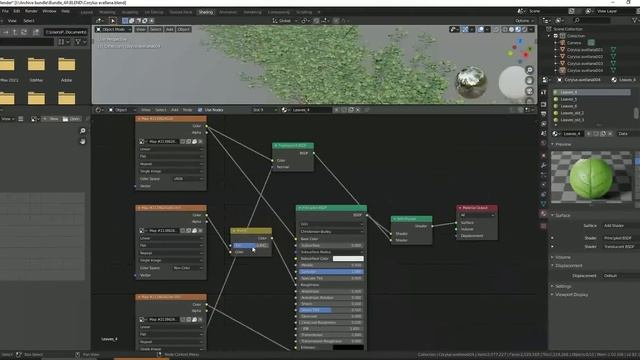Click the blue Z axis navigation gizmo
This screenshot has height=360, width=640.
pos(520,41)
